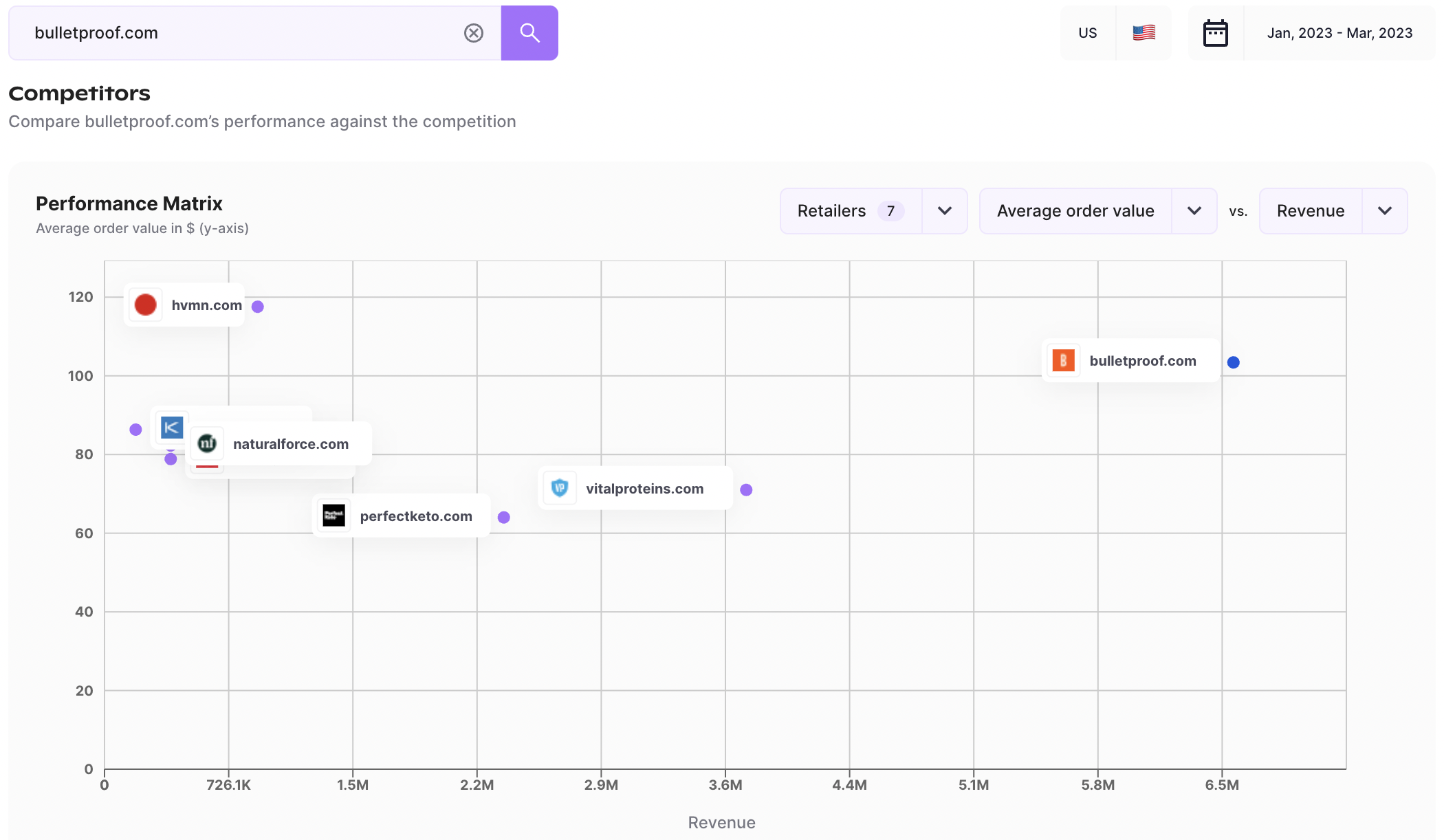Screen dimensions: 1444x840
Task: Click the vitalproteins.com label text
Action: 645,489
